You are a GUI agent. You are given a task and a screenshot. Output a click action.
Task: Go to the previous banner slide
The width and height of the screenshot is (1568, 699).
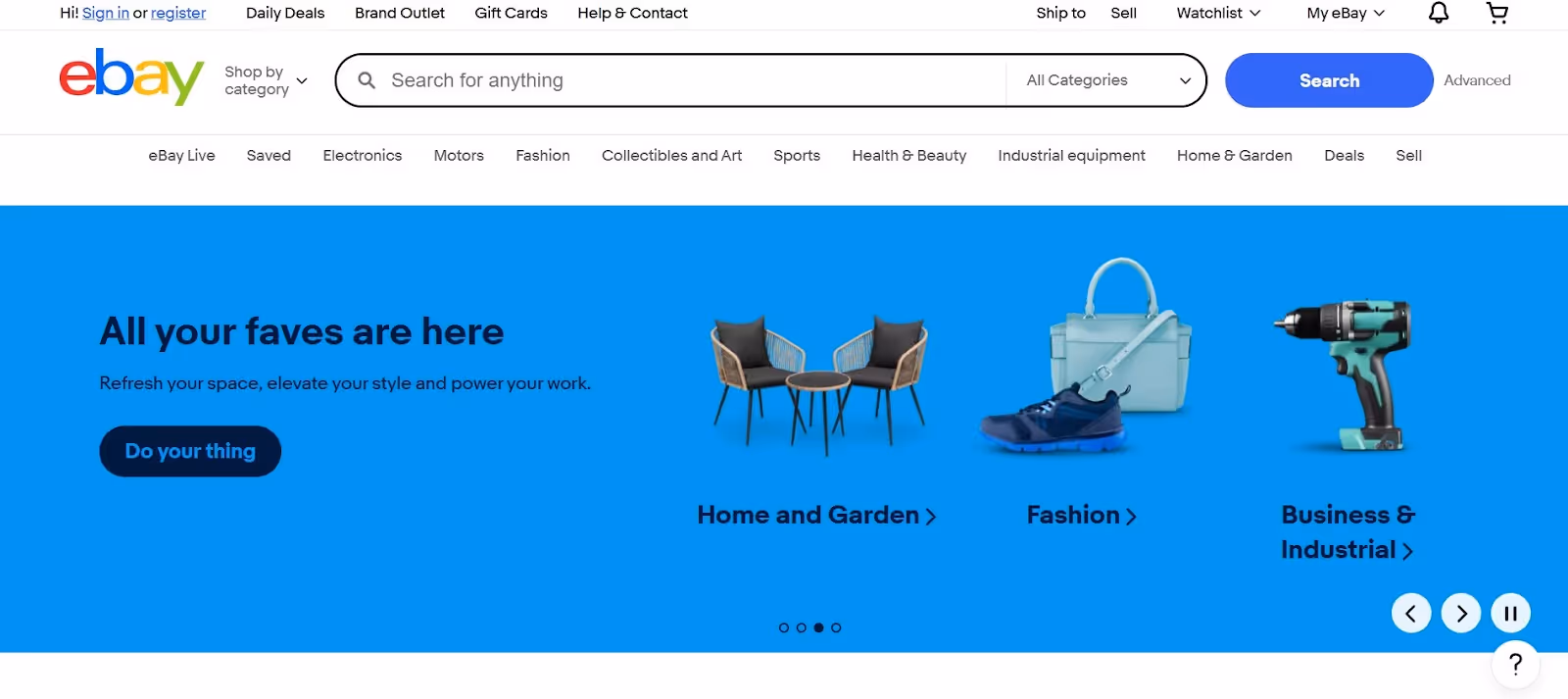1411,614
